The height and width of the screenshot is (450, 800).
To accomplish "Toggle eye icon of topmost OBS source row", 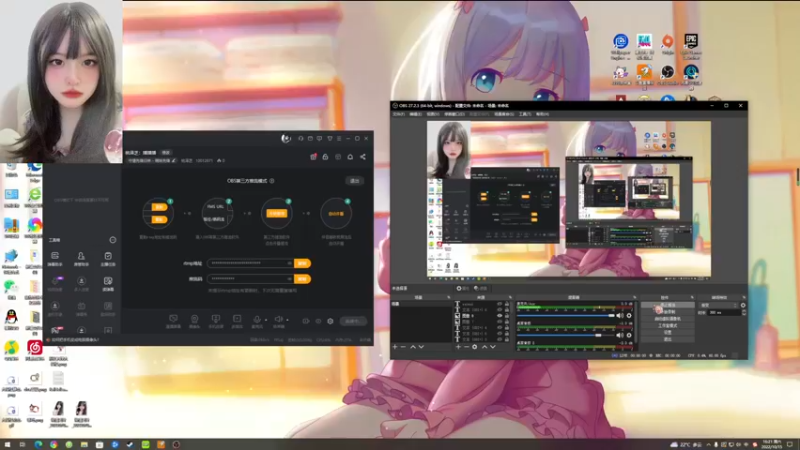I will pyautogui.click(x=499, y=304).
